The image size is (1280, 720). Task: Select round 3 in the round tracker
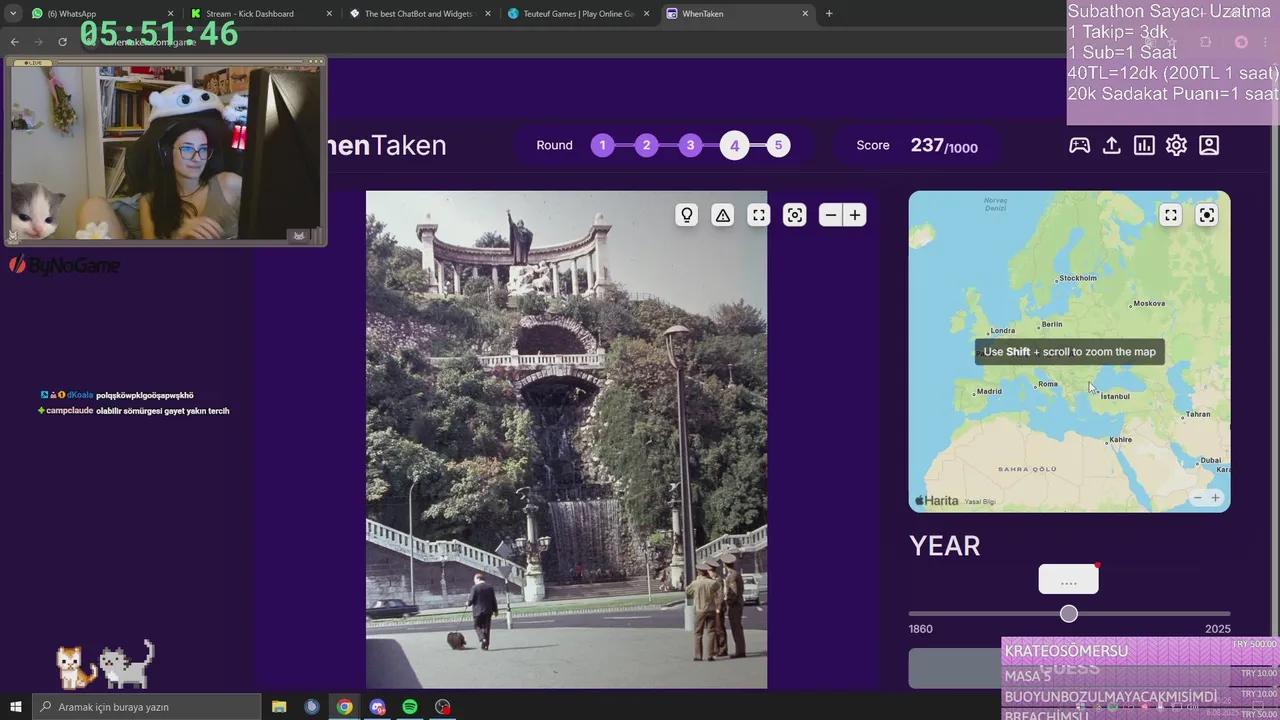coord(690,146)
